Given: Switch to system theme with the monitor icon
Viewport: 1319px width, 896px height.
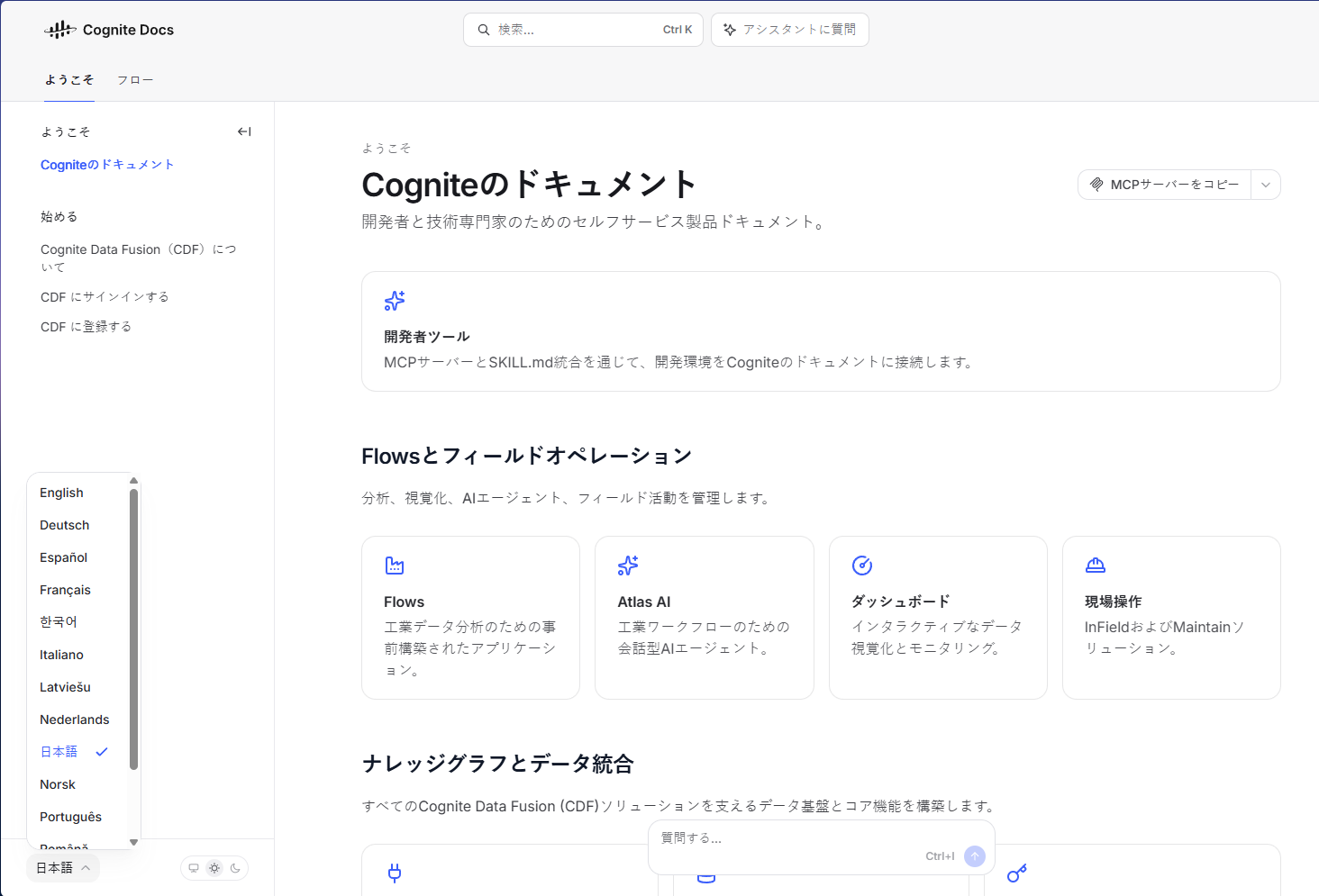Looking at the screenshot, I should [x=194, y=868].
